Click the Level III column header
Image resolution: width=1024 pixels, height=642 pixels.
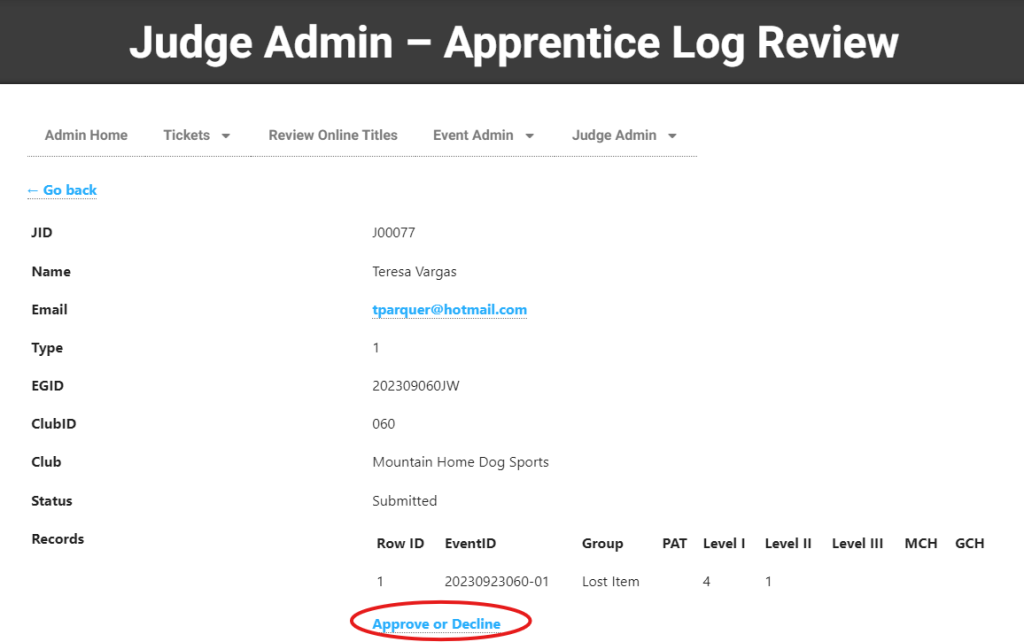[x=857, y=544]
